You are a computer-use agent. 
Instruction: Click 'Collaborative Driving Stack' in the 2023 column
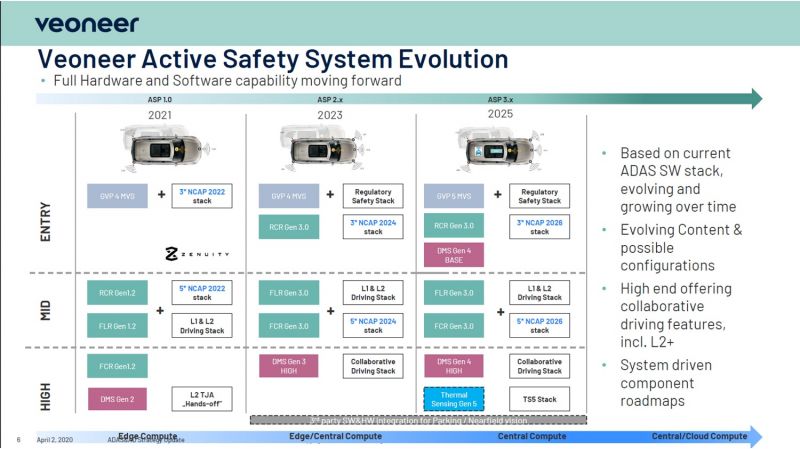point(373,366)
